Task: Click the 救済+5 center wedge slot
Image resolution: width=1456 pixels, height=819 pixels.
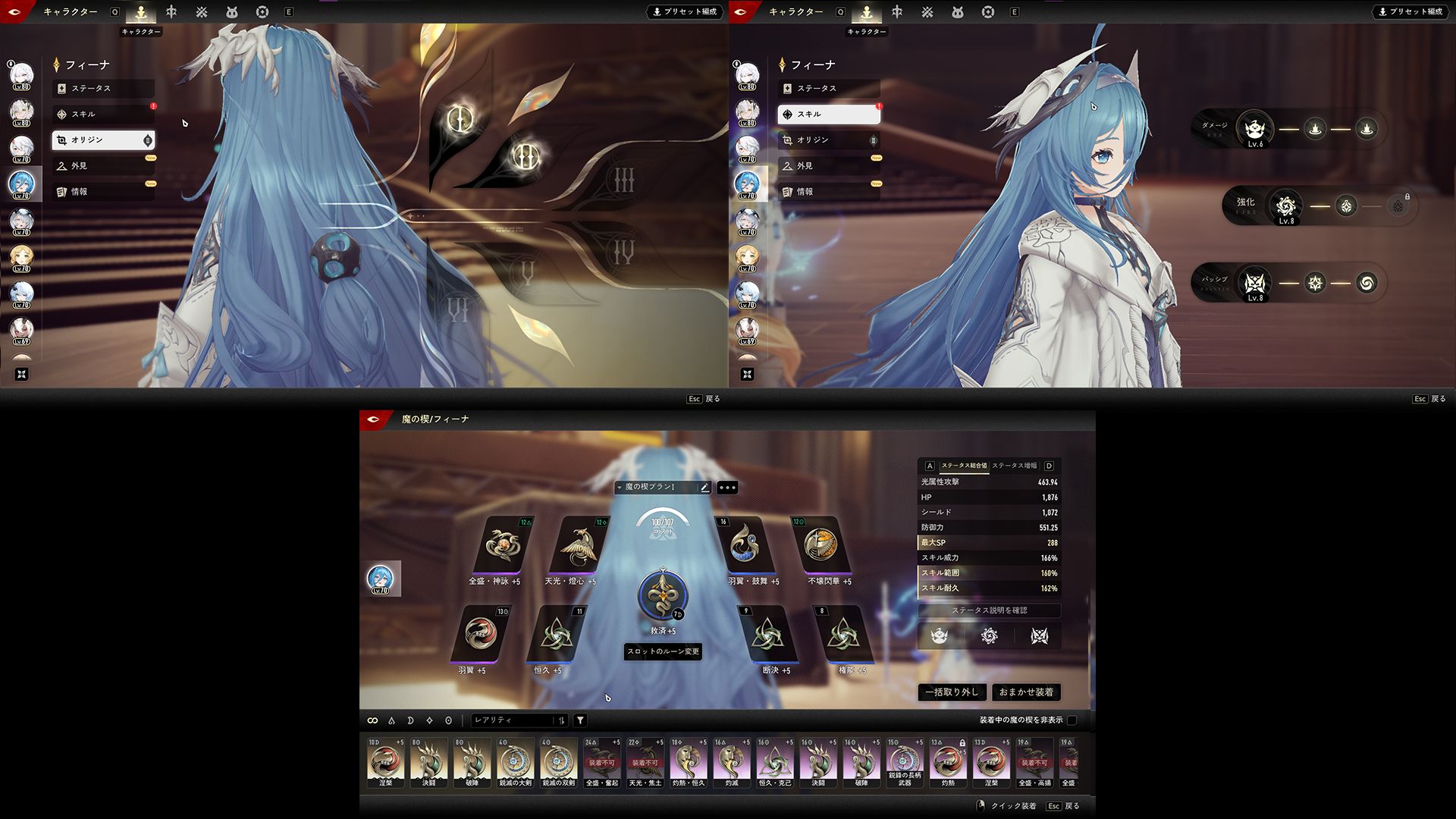Action: pyautogui.click(x=662, y=595)
